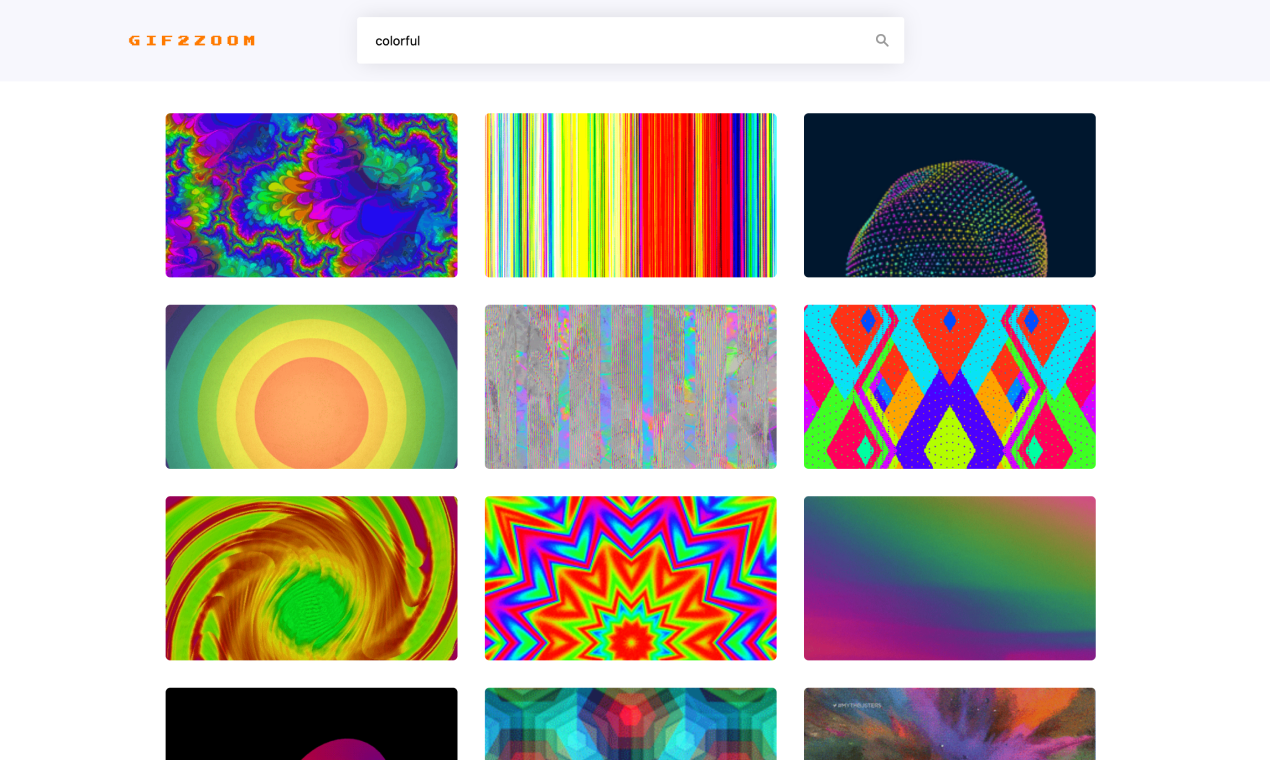The height and width of the screenshot is (760, 1270).
Task: View the concentric rainbow circles GIF
Action: (311, 386)
